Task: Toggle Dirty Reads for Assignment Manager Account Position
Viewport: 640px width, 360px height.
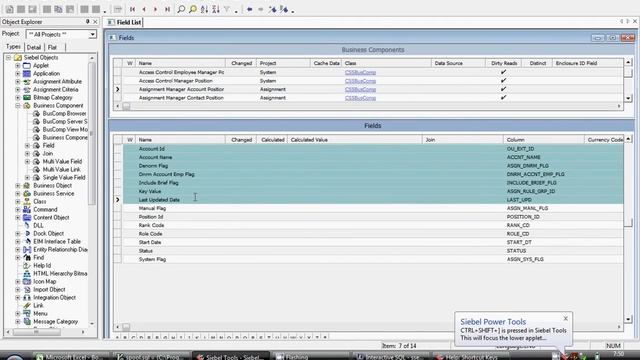Action: (503, 89)
